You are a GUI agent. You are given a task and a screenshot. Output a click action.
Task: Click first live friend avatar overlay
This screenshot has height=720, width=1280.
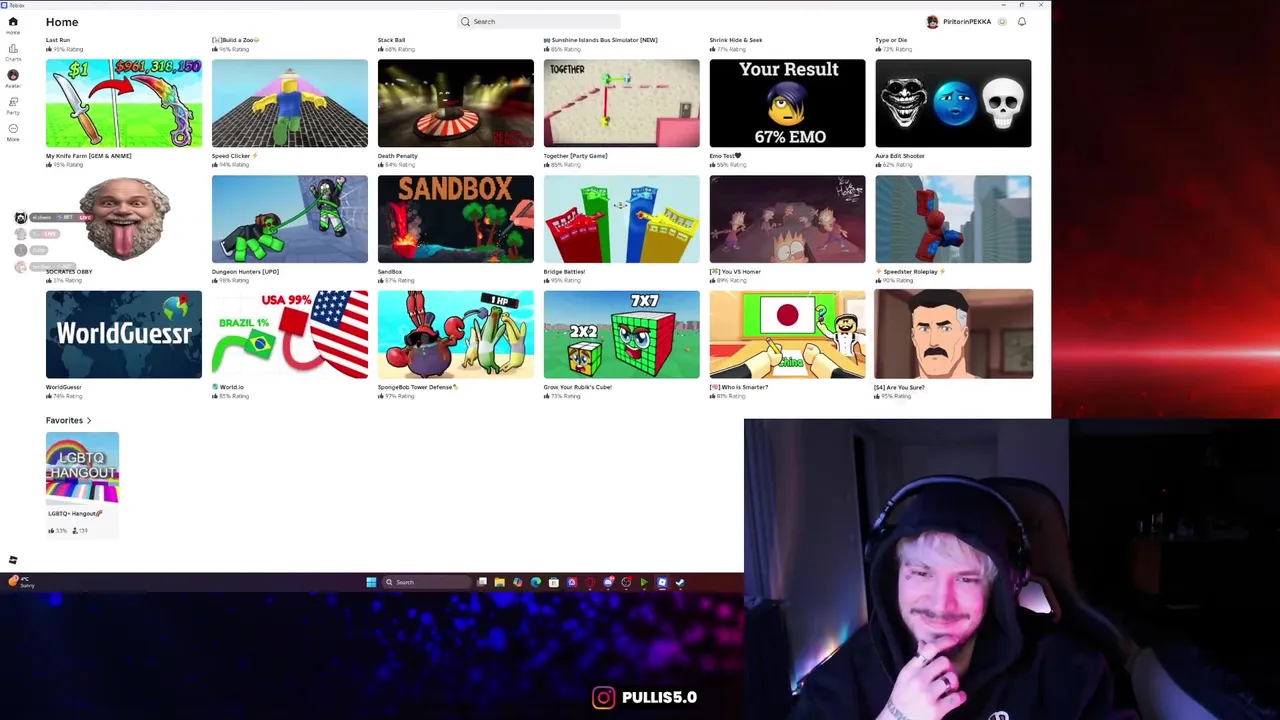(x=20, y=217)
